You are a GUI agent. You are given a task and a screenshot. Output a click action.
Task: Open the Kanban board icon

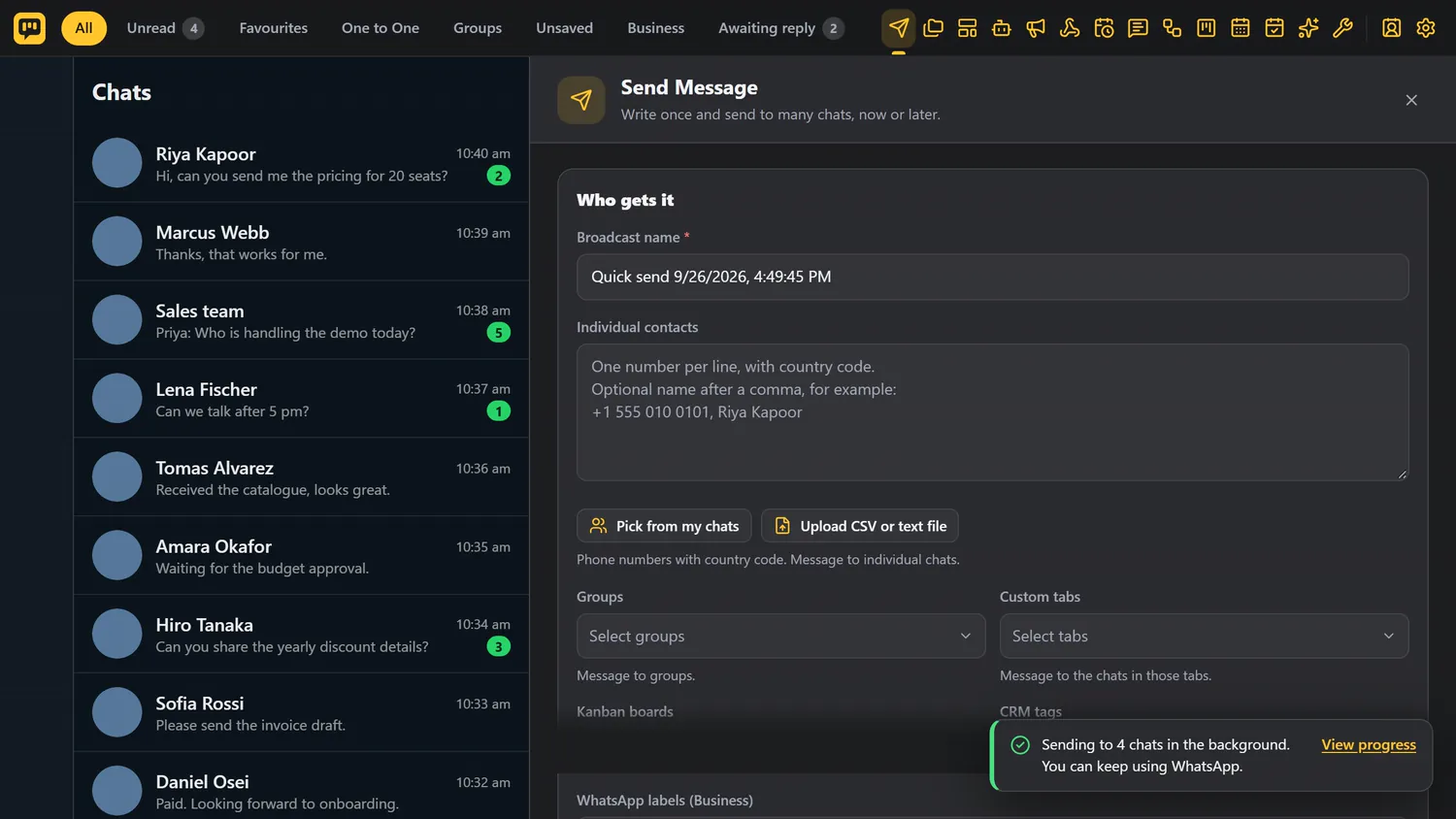click(1207, 28)
